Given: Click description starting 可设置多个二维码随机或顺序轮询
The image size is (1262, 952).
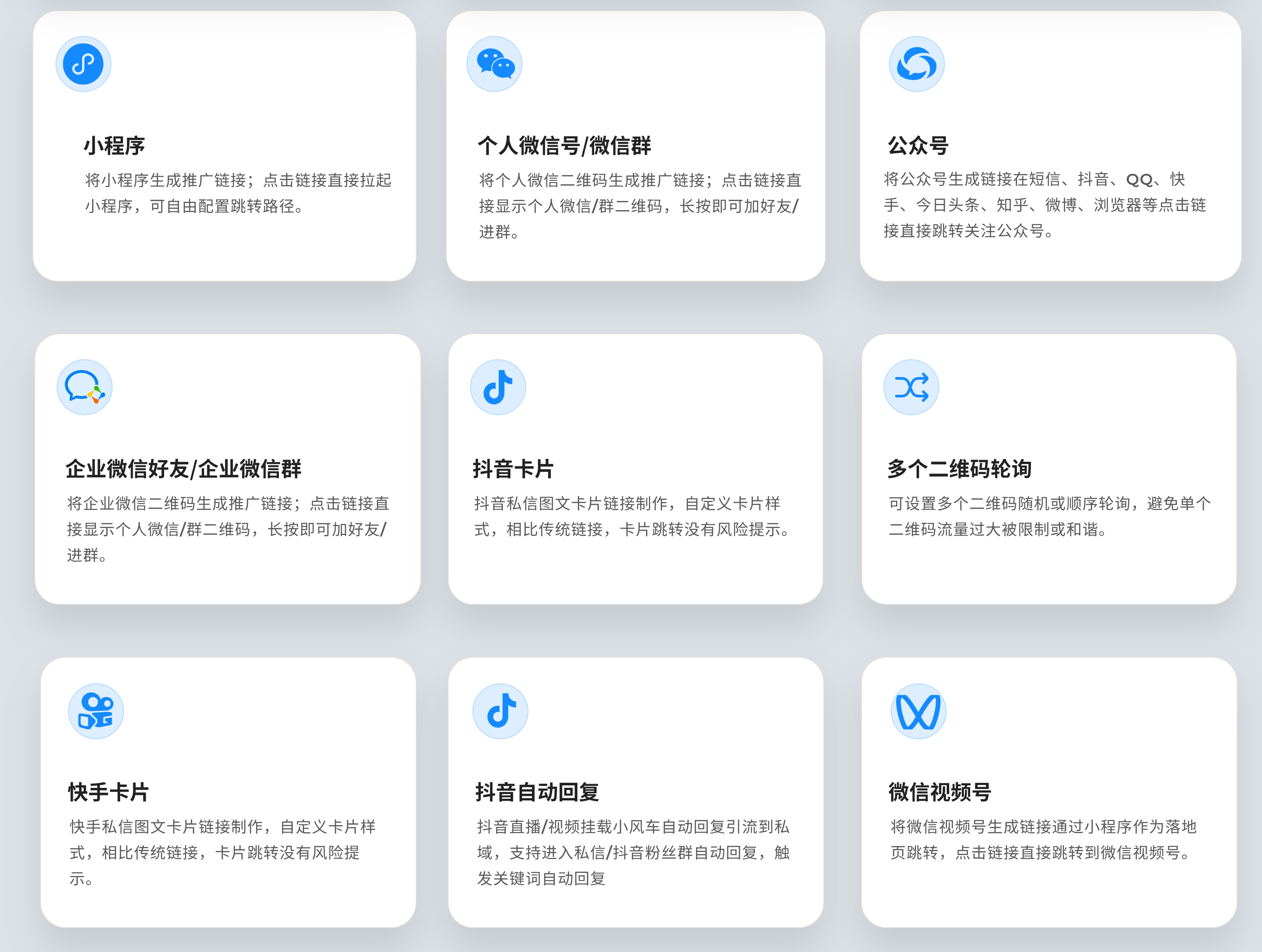Looking at the screenshot, I should click(1050, 516).
